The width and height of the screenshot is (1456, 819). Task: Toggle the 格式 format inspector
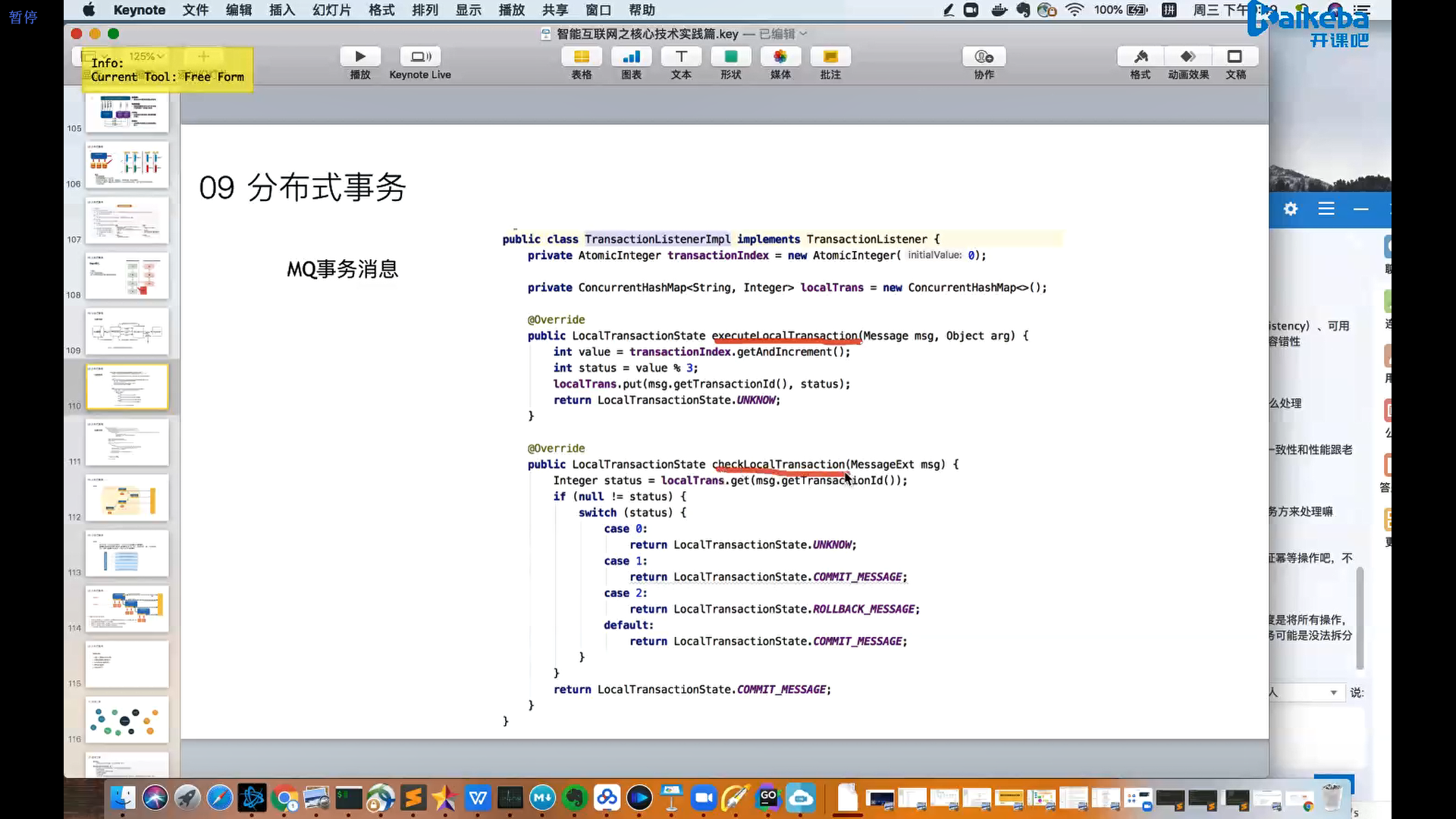[x=1141, y=57]
